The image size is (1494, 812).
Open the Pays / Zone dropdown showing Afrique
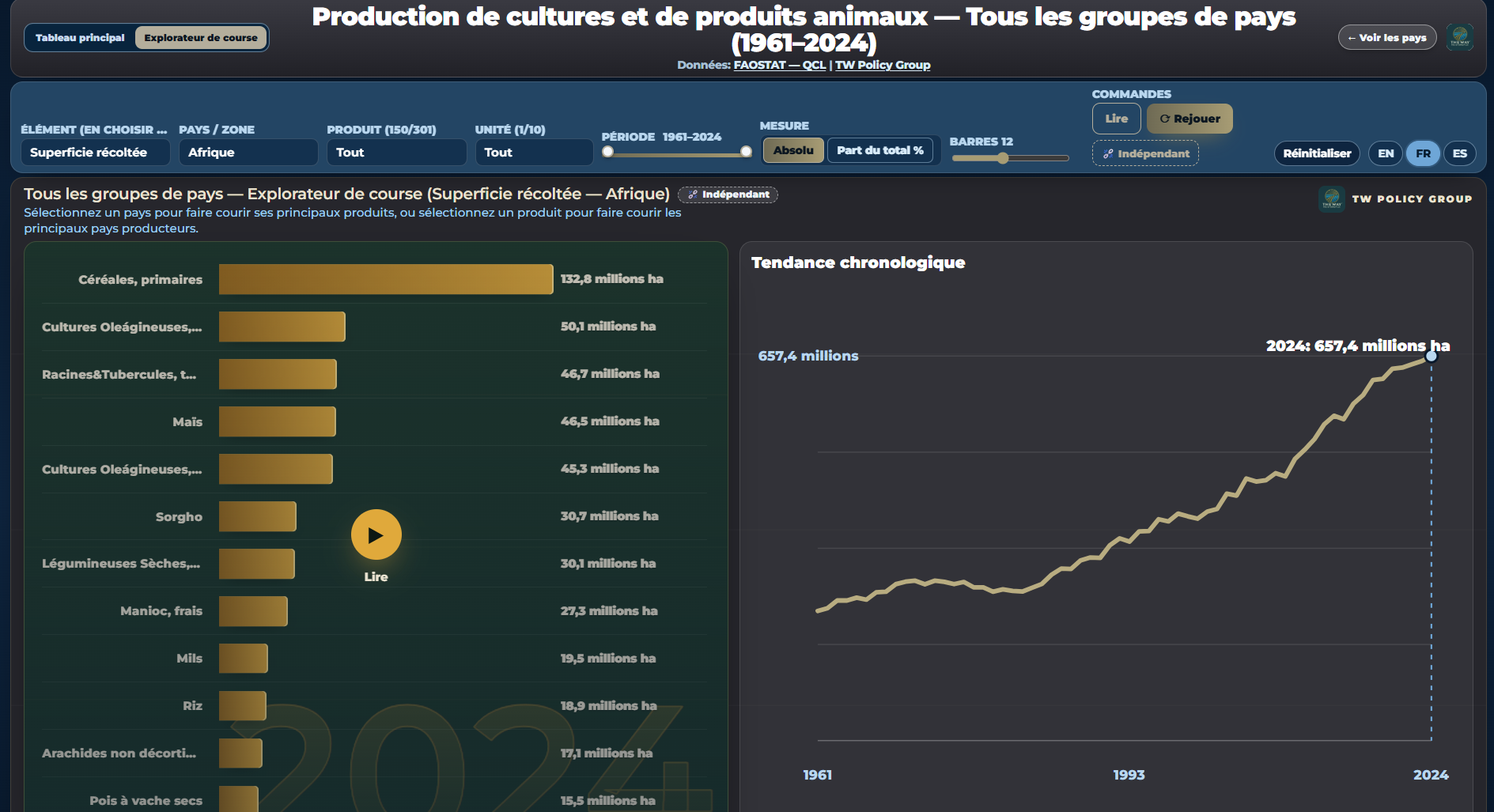pyautogui.click(x=248, y=152)
